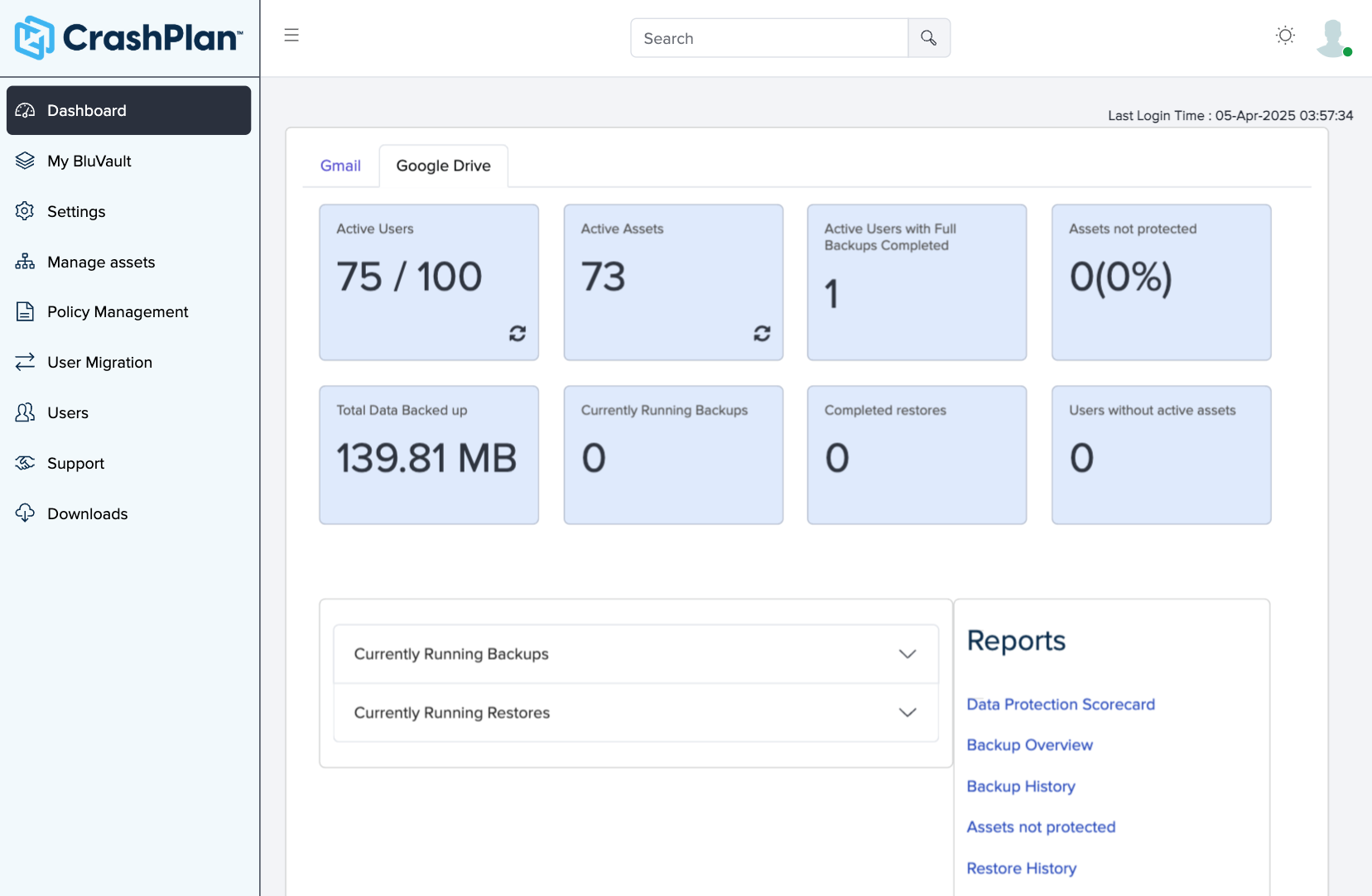The image size is (1372, 896).
Task: Open Policy Management from the sidebar
Action: pyautogui.click(x=117, y=311)
